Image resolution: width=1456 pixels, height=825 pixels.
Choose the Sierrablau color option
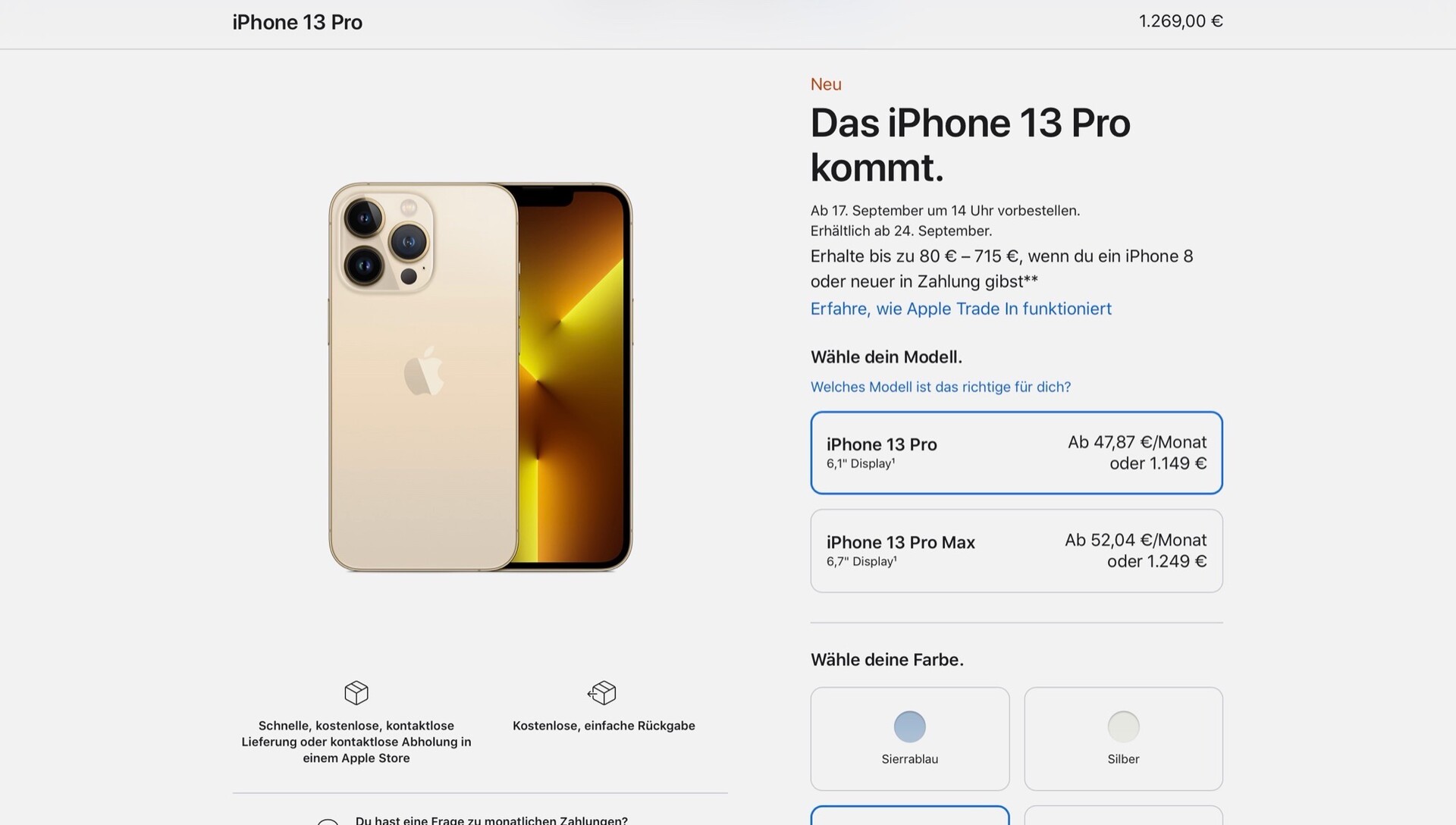pos(909,739)
